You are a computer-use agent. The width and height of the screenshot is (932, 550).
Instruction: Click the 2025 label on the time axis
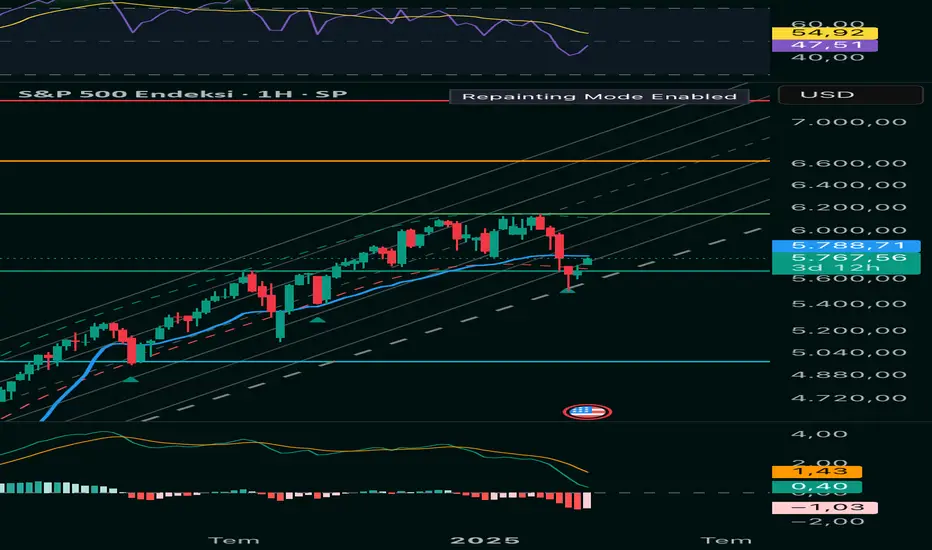[485, 540]
